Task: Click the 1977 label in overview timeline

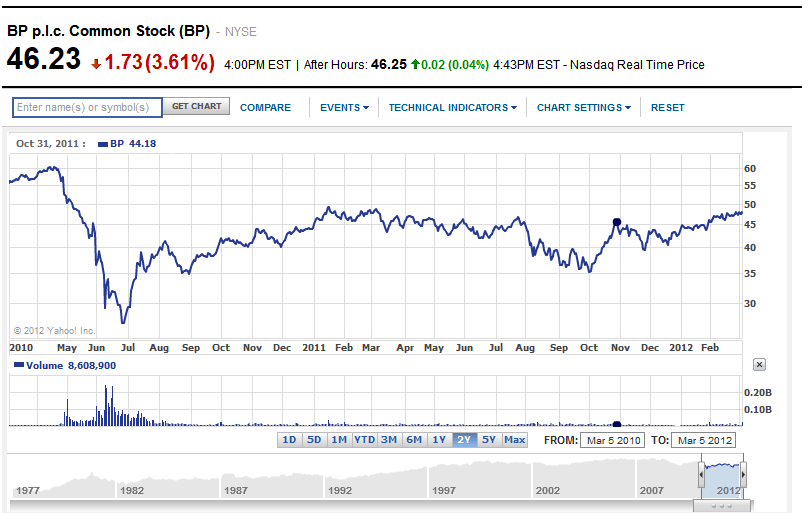Action: [x=28, y=490]
